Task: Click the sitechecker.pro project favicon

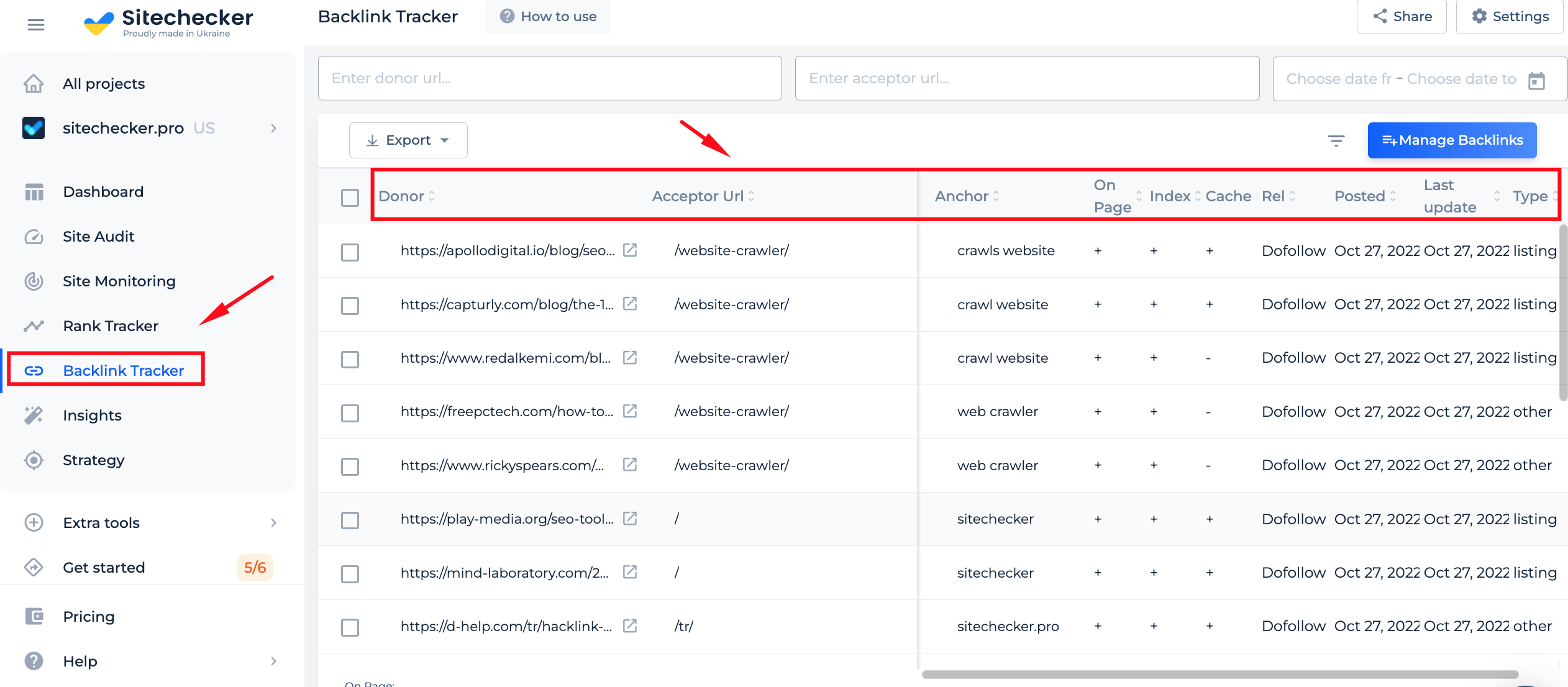Action: coord(34,128)
